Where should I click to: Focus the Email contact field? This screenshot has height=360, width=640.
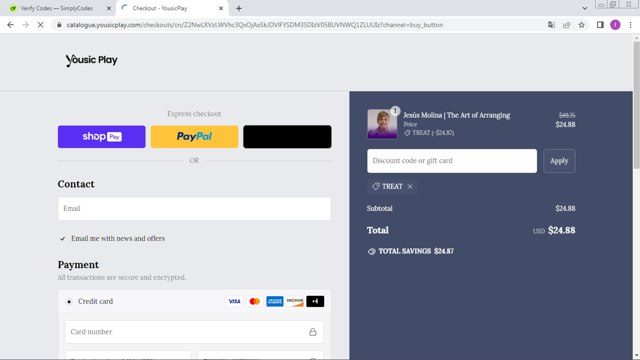coord(194,209)
